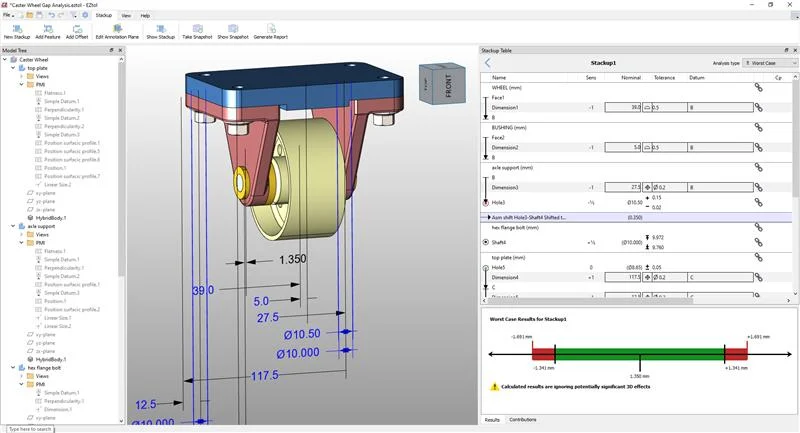The height and width of the screenshot is (433, 800).
Task: Switch to the Contributions tab
Action: [x=522, y=420]
